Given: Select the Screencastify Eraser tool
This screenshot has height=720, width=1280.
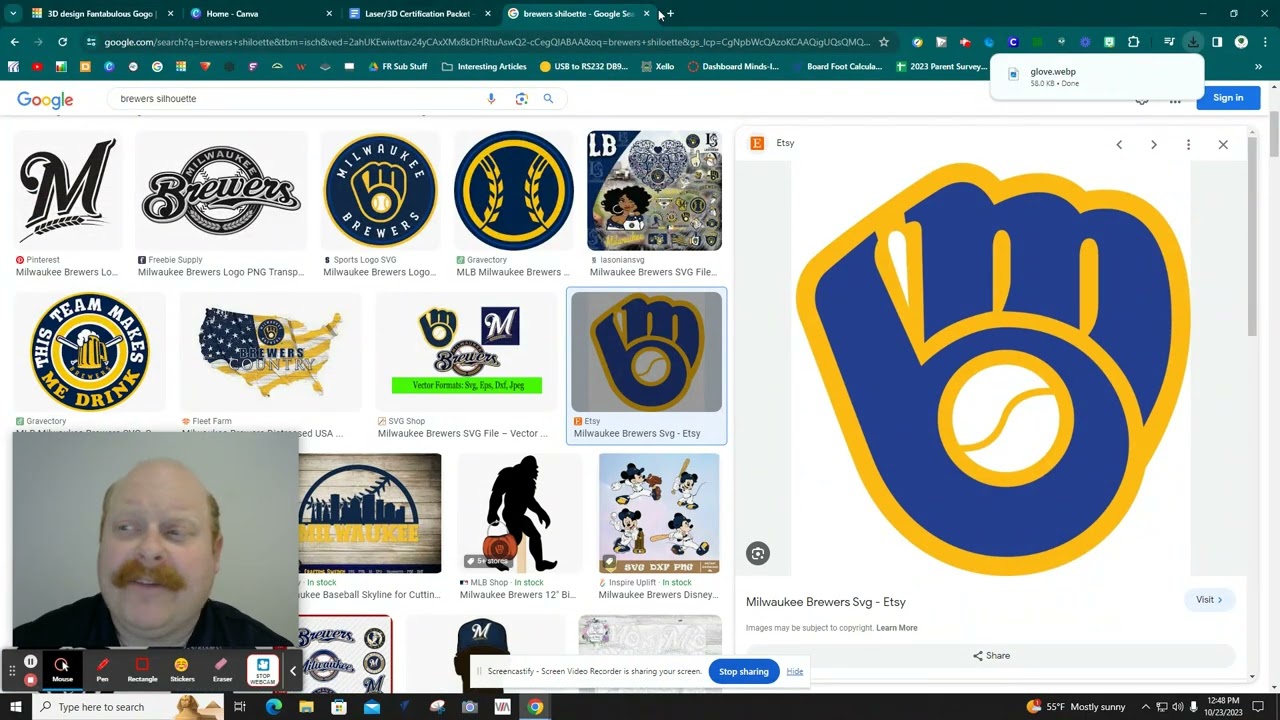Looking at the screenshot, I should pyautogui.click(x=222, y=670).
